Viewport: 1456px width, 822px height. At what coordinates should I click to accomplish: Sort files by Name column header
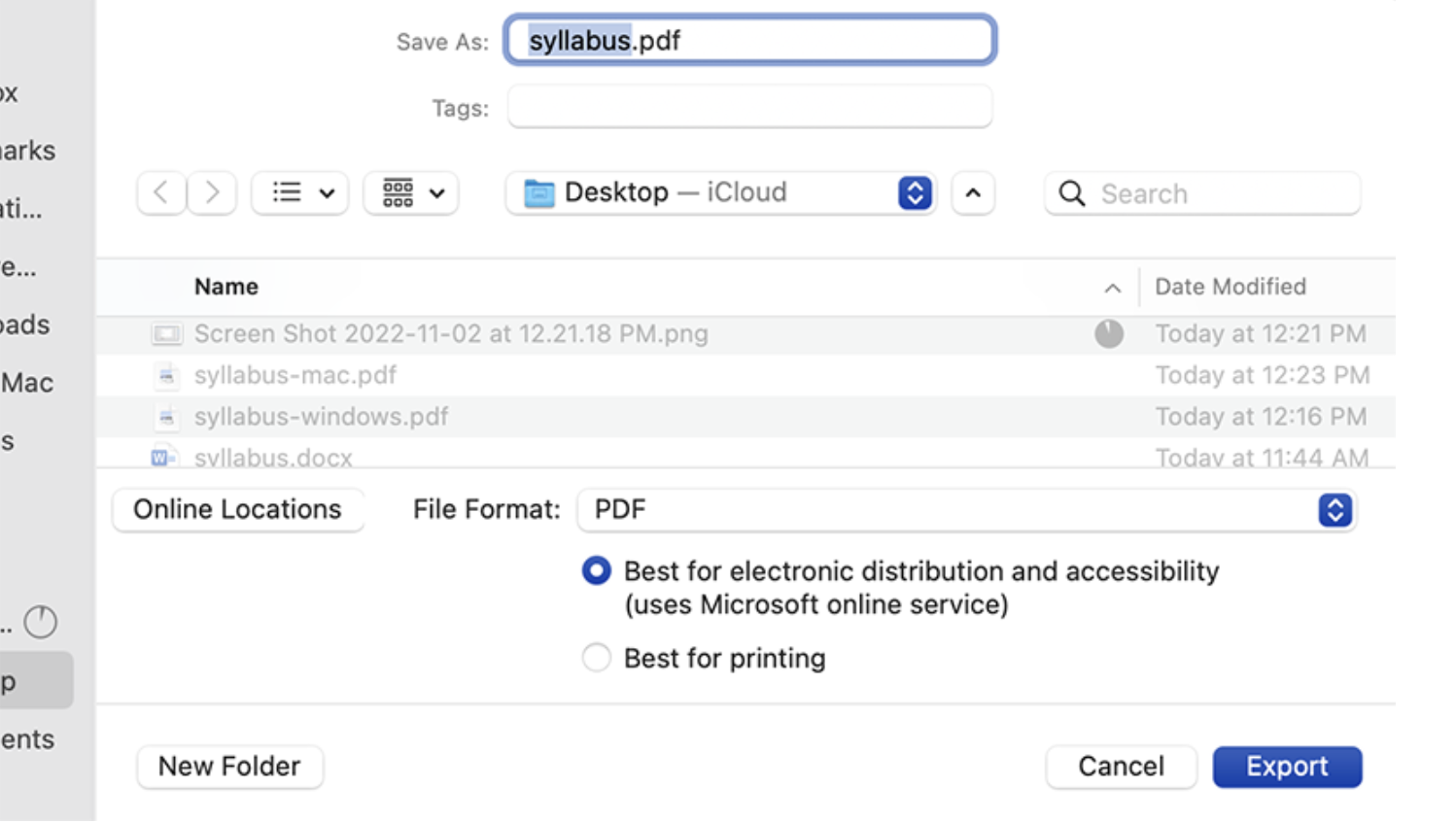[x=226, y=287]
